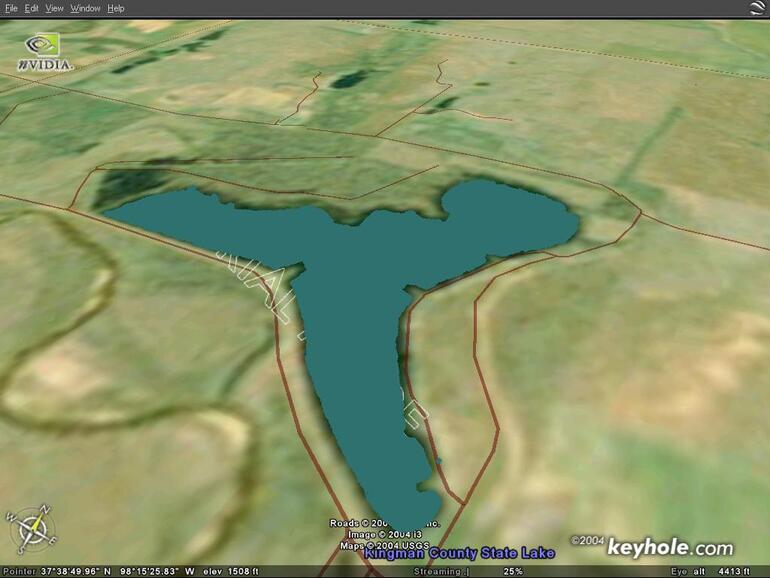770x578 pixels.
Task: Click the Eye alt 4413 ft readout
Action: coord(710,572)
